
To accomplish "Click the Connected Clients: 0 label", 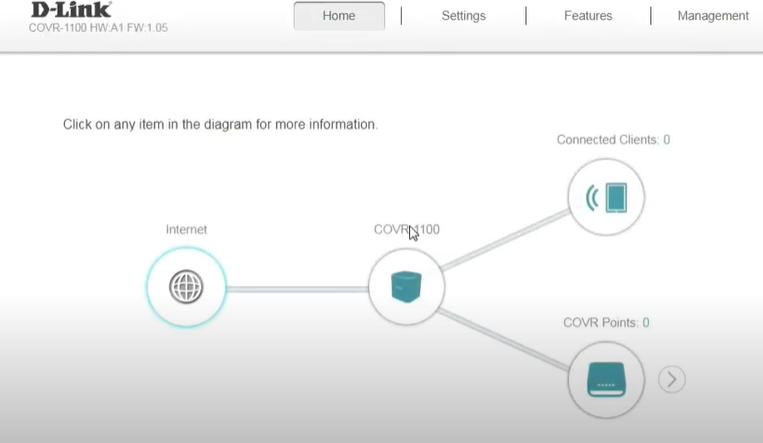I will click(x=613, y=140).
